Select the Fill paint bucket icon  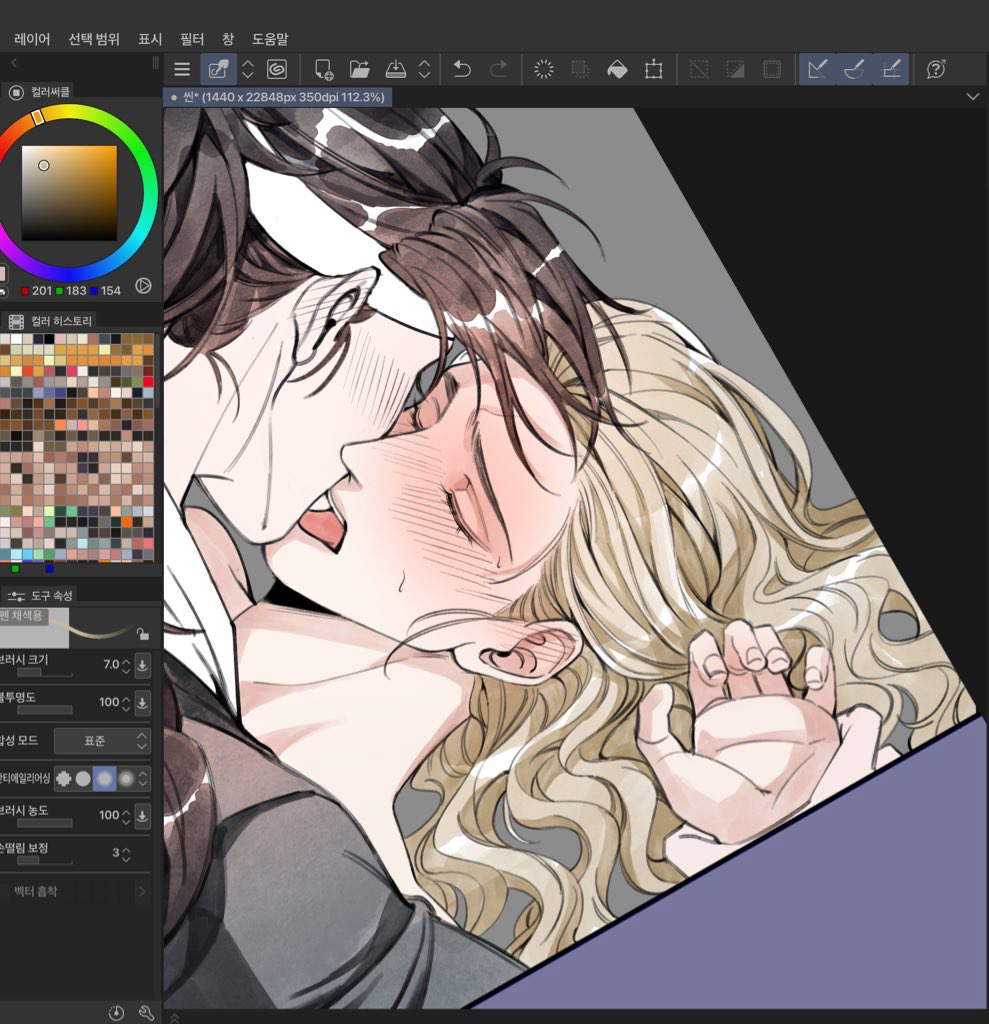pyautogui.click(x=617, y=69)
